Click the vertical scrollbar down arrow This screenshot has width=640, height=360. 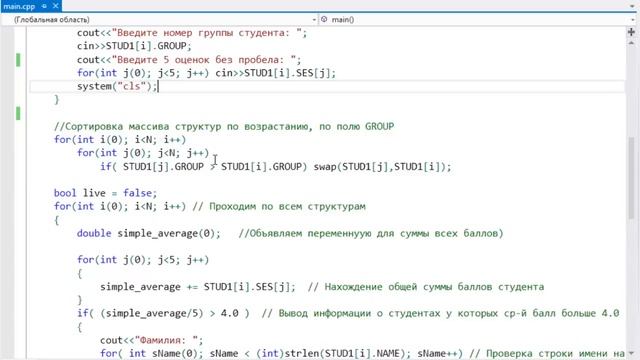(x=631, y=353)
